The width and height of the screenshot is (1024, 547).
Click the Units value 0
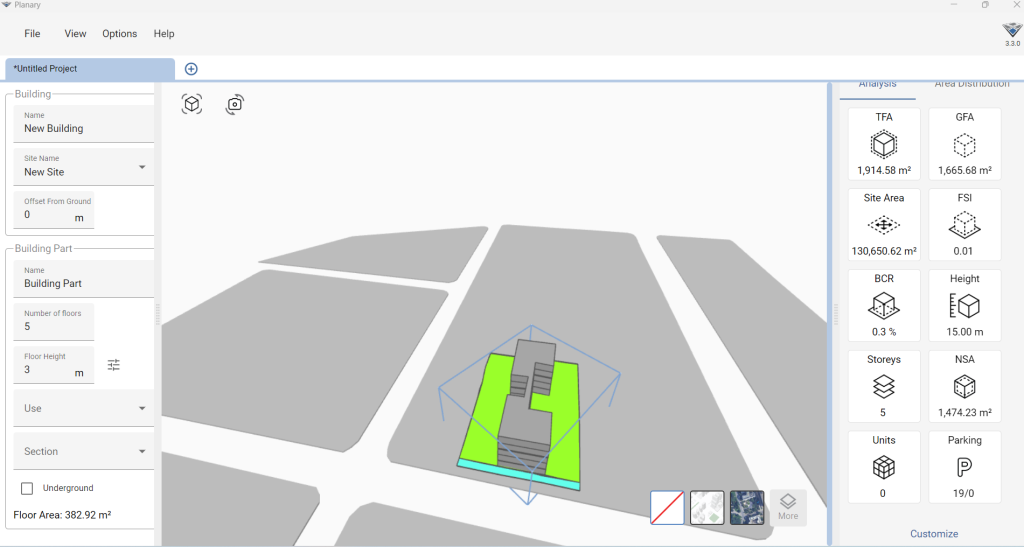point(882,493)
